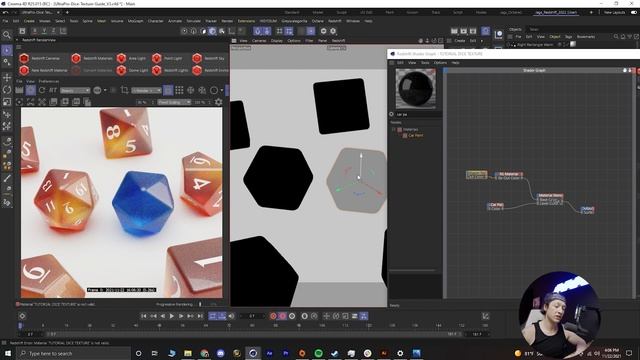Open the Cameras menu in viewport

tap(259, 41)
